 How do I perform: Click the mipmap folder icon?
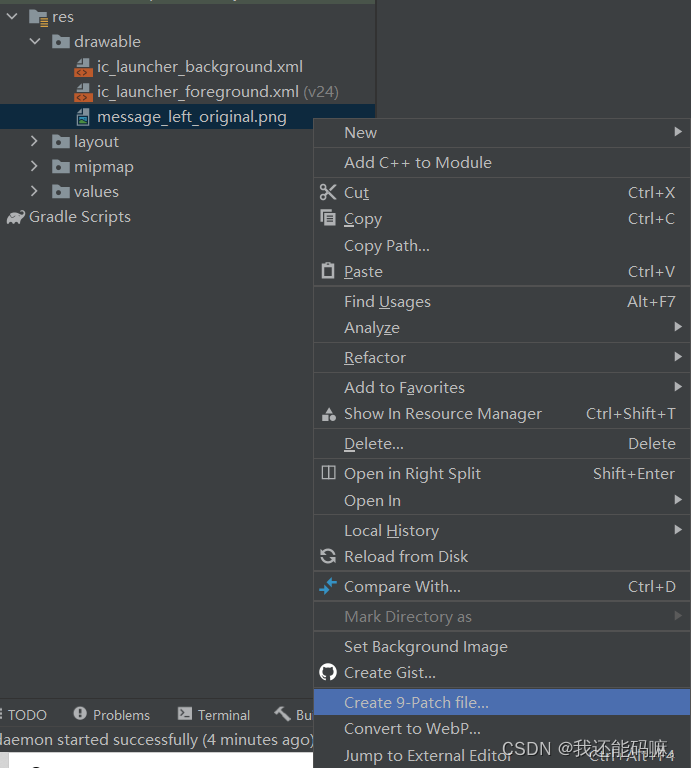61,167
